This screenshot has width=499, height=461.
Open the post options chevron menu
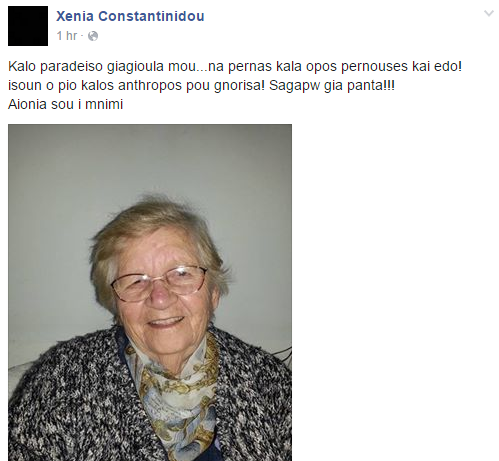click(489, 13)
